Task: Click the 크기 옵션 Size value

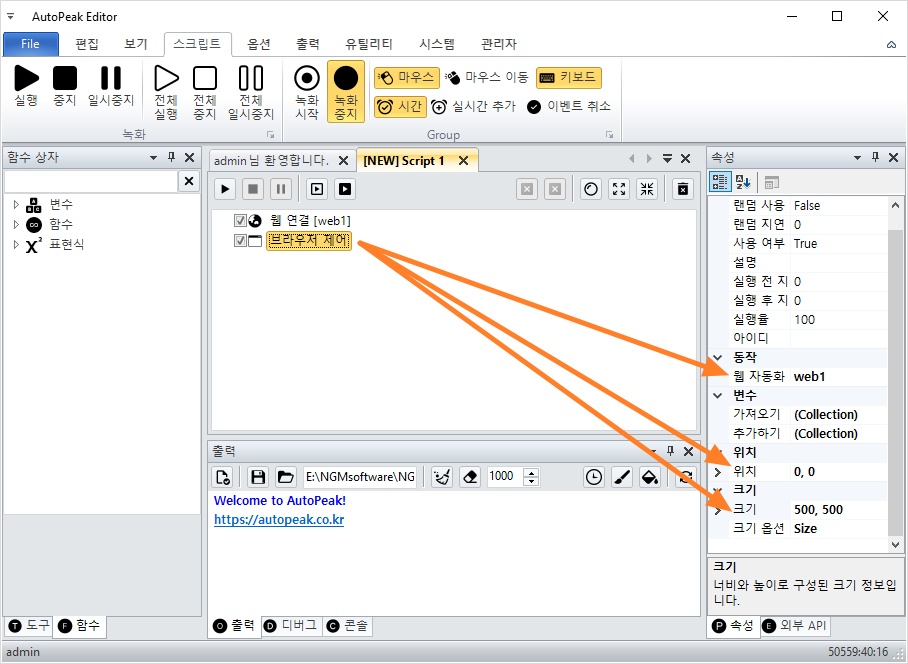Action: [839, 529]
